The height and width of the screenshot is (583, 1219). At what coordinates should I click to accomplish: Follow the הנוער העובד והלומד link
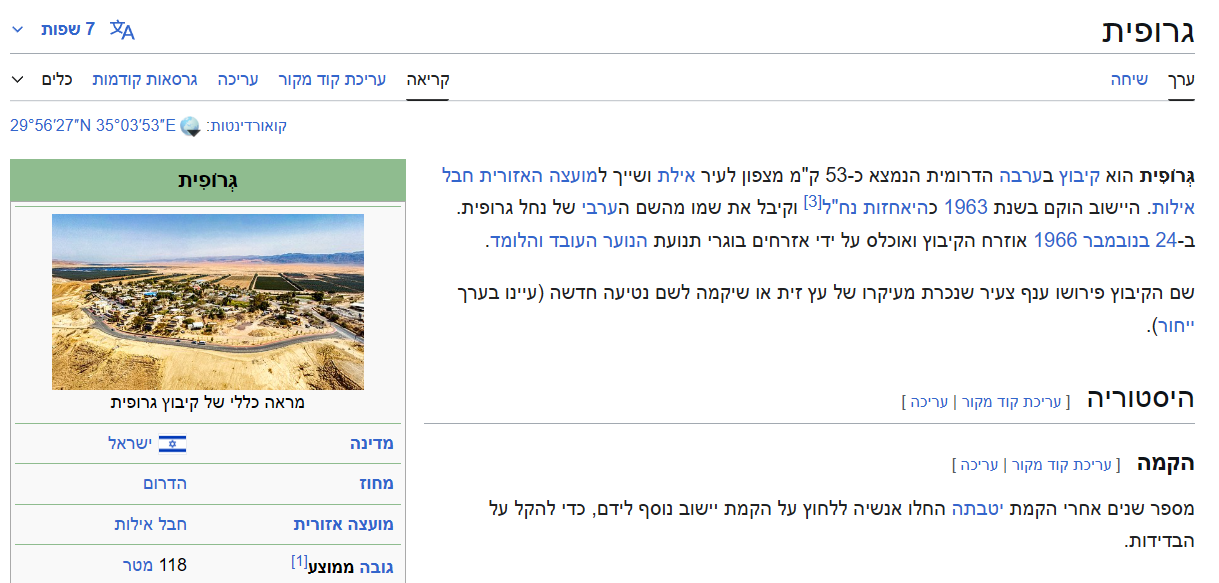tap(568, 240)
